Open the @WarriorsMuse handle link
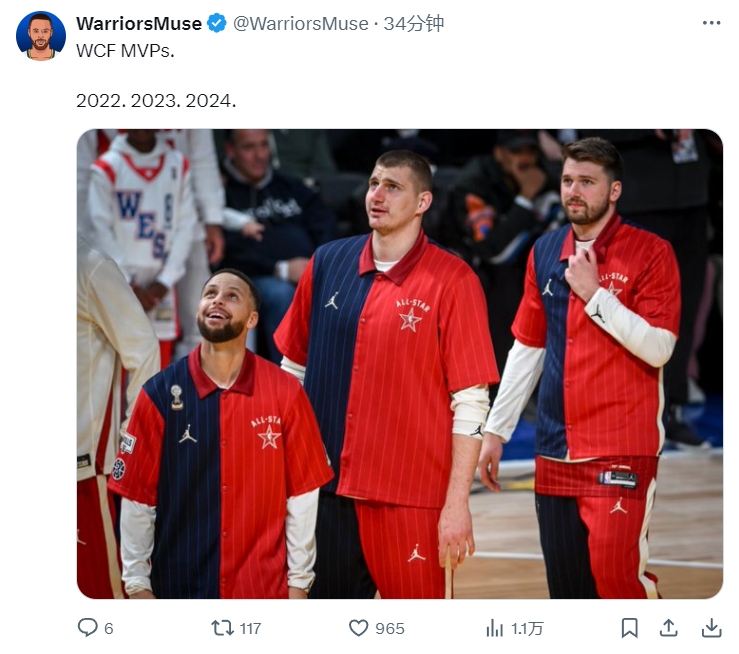This screenshot has height=654, width=739. (x=301, y=24)
